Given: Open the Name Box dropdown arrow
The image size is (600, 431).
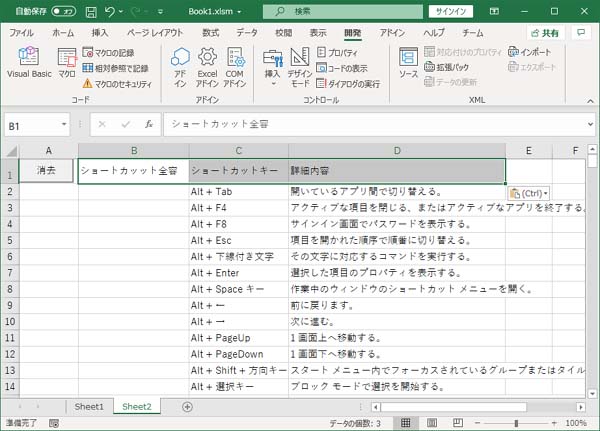Looking at the screenshot, I should pos(64,124).
